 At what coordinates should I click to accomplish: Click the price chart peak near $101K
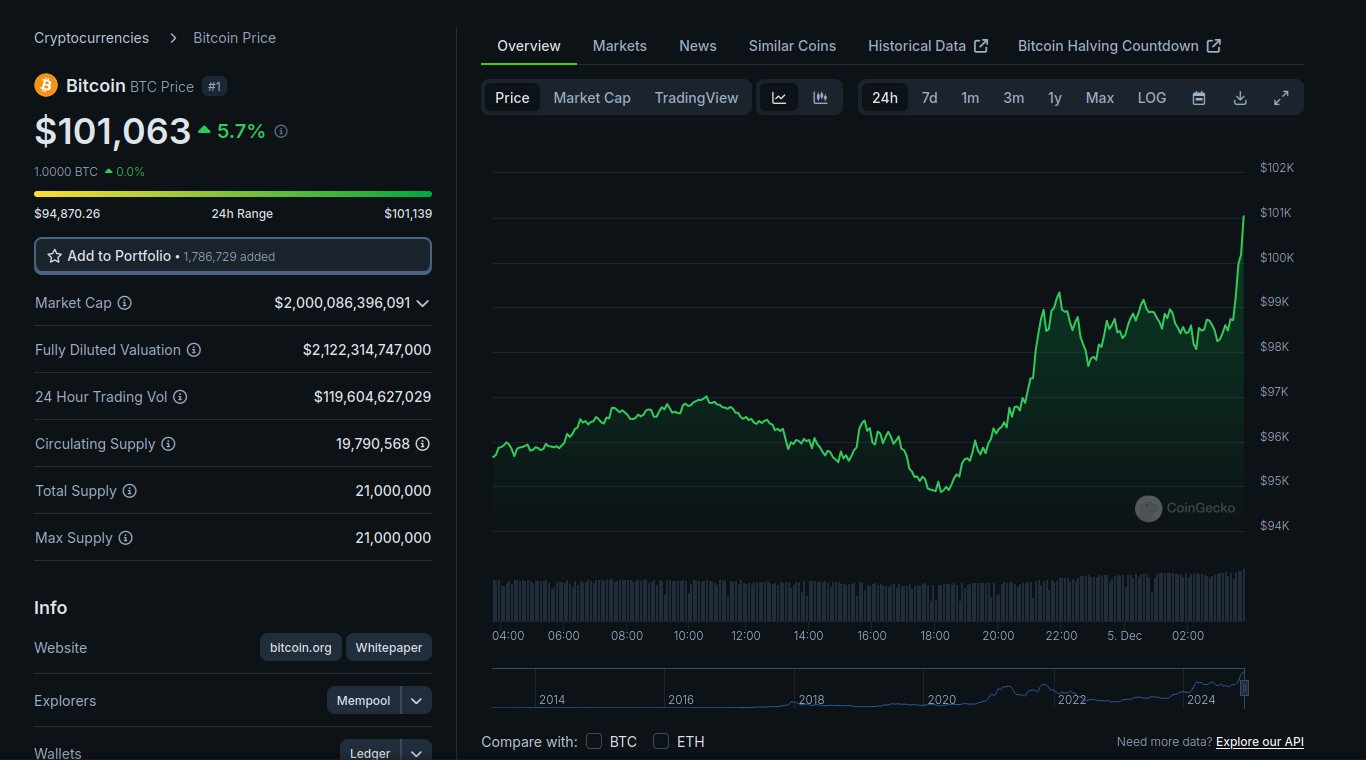click(1244, 216)
